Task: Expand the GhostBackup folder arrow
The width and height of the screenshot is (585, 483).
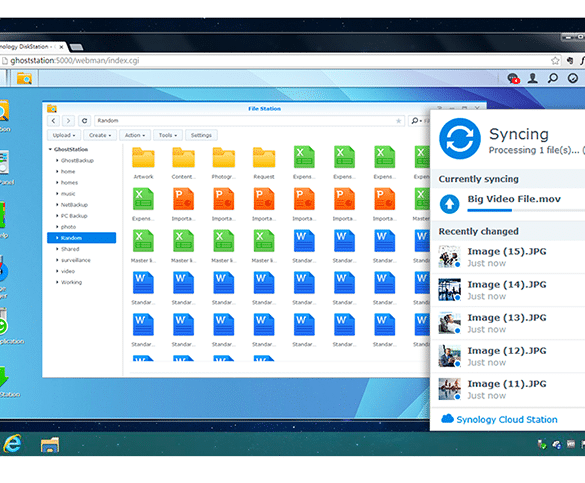Action: coord(57,160)
